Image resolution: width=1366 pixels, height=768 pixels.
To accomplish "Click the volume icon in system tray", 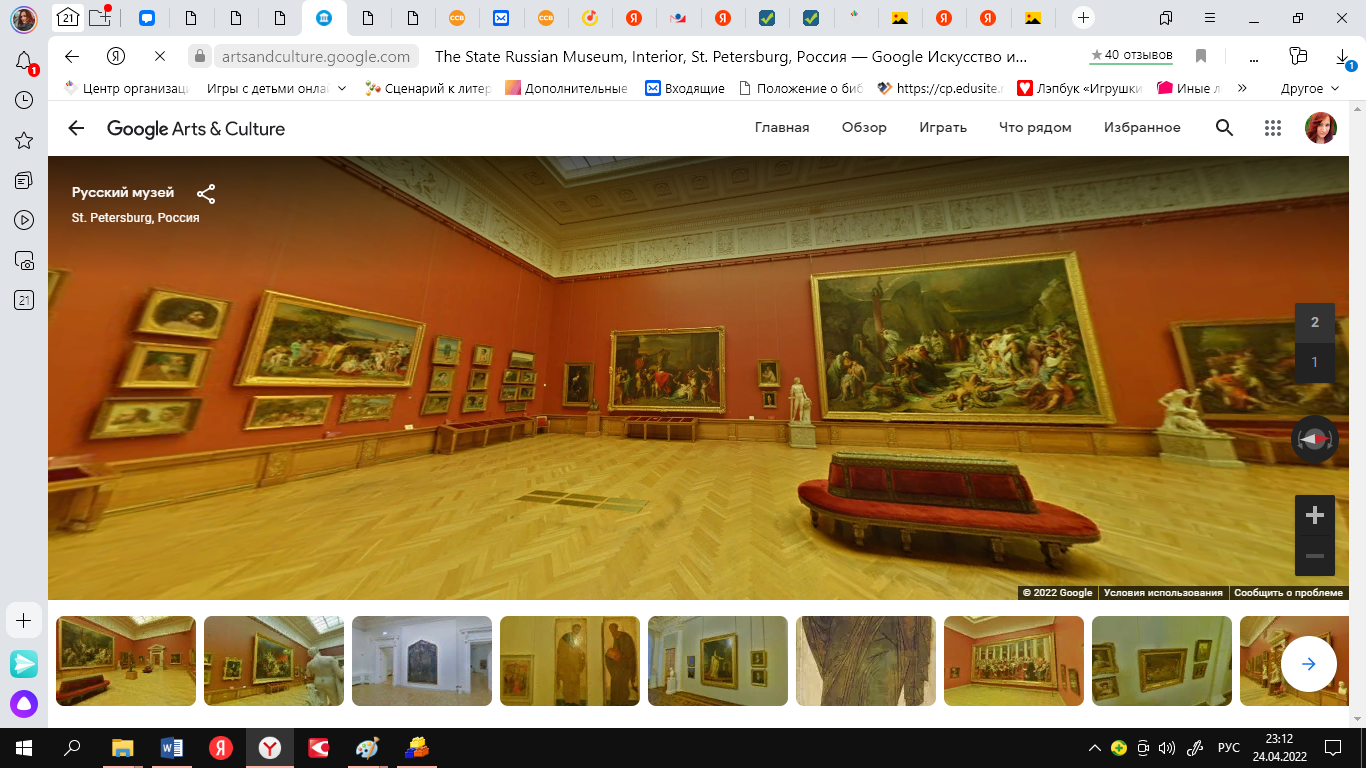I will click(1165, 748).
